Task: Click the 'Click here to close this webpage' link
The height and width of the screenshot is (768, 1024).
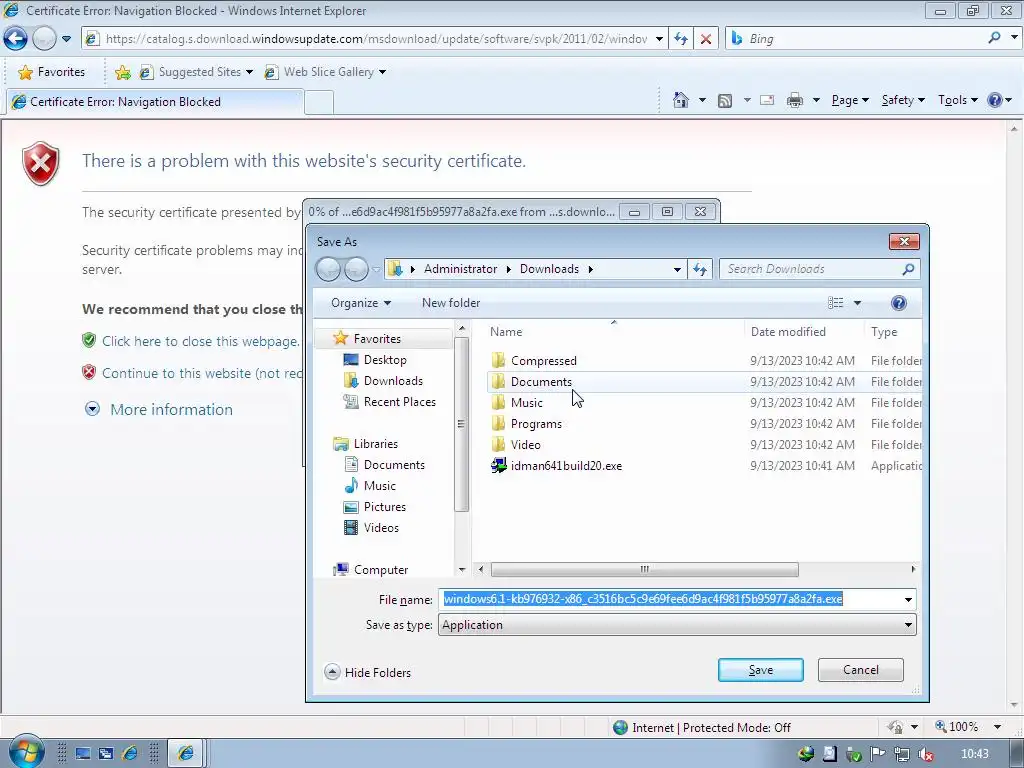Action: pyautogui.click(x=200, y=341)
